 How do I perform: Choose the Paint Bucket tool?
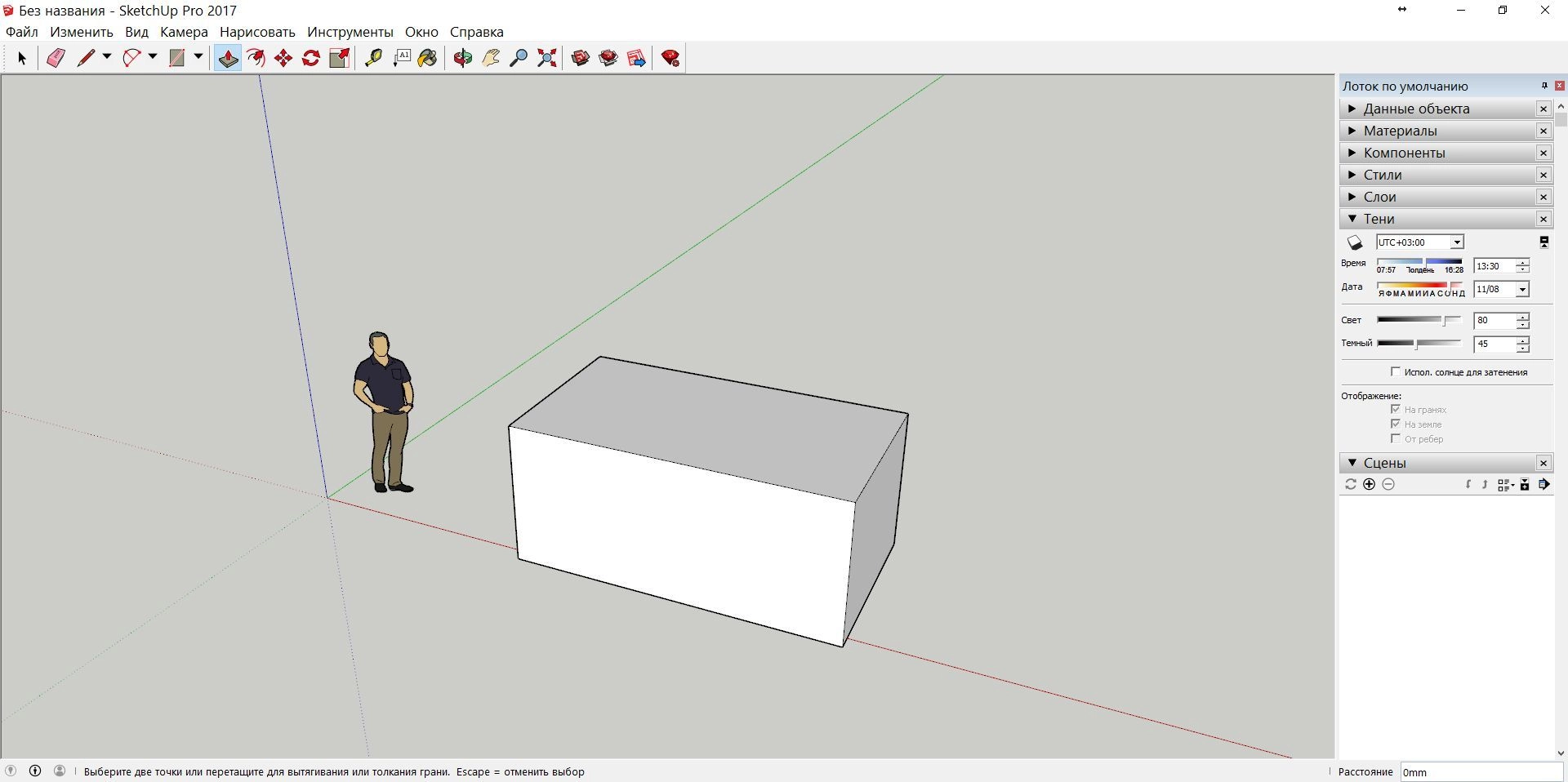pyautogui.click(x=427, y=58)
